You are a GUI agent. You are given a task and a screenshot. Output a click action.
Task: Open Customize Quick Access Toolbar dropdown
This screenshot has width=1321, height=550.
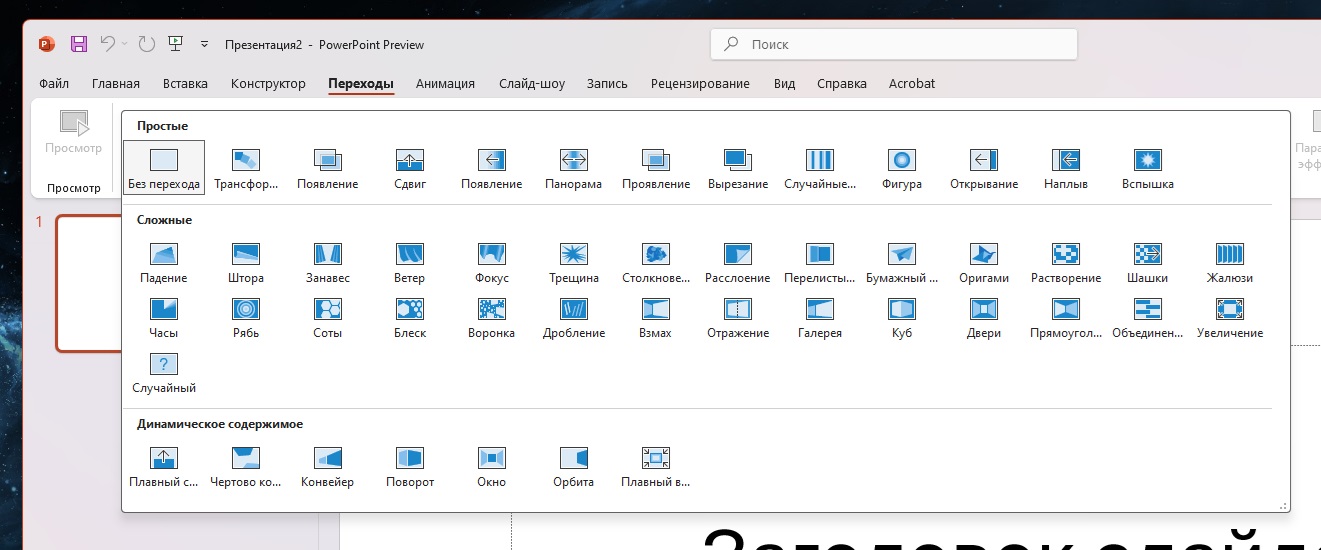pyautogui.click(x=205, y=44)
